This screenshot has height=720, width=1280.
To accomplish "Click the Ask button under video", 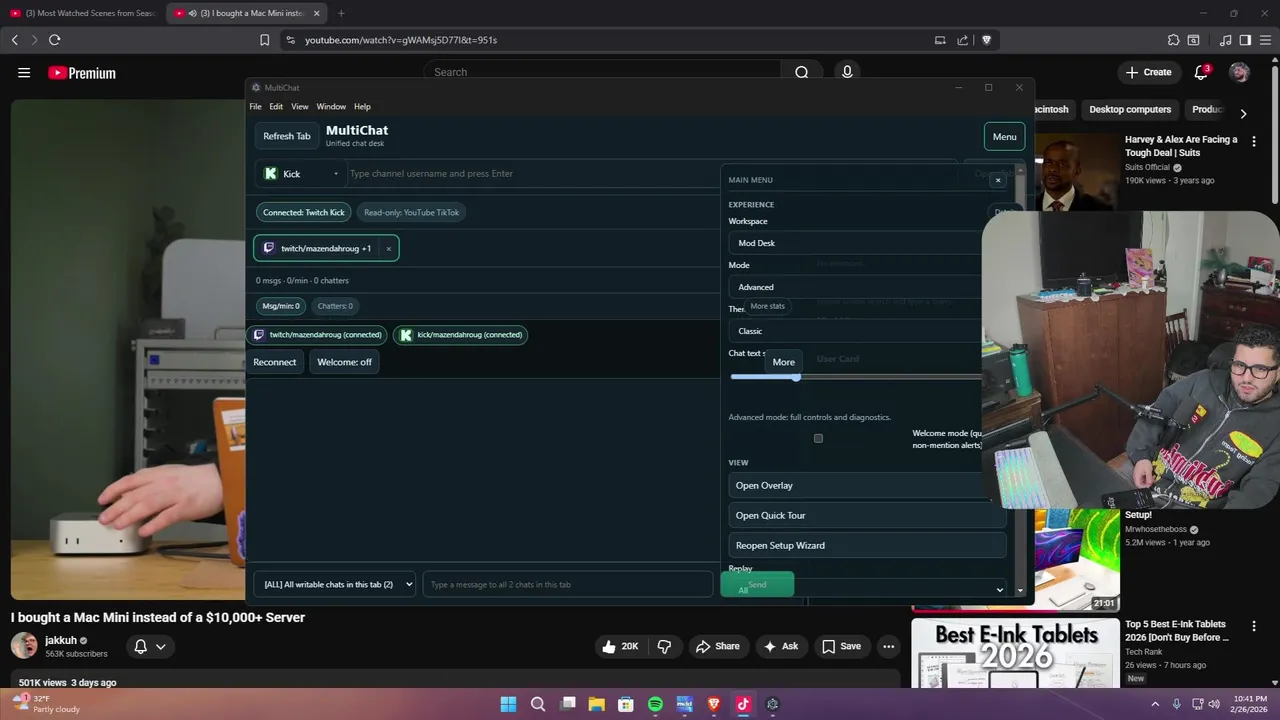I will (781, 646).
